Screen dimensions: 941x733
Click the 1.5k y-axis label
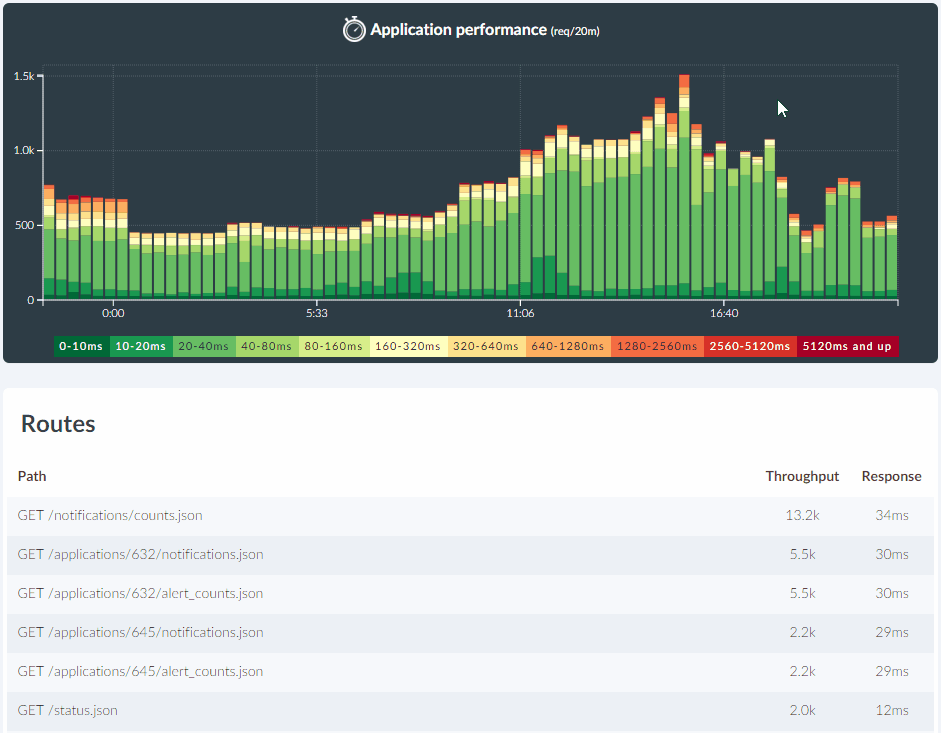click(24, 76)
